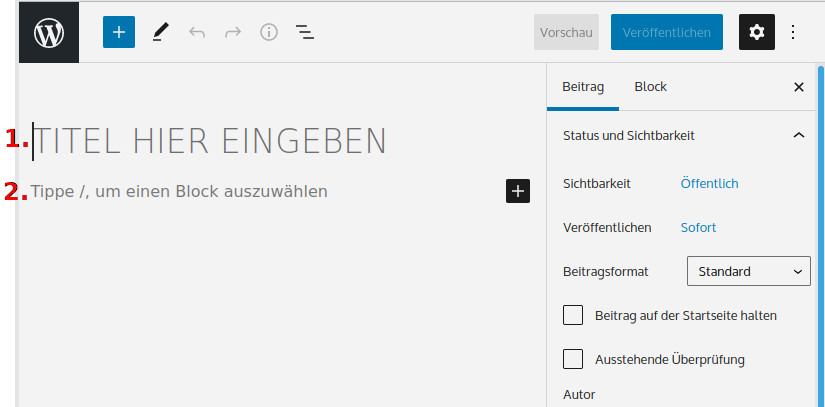Screen dimensions: 825x407
Task: Collapse the Status und Sichtbarkeit panel
Action: click(x=681, y=136)
